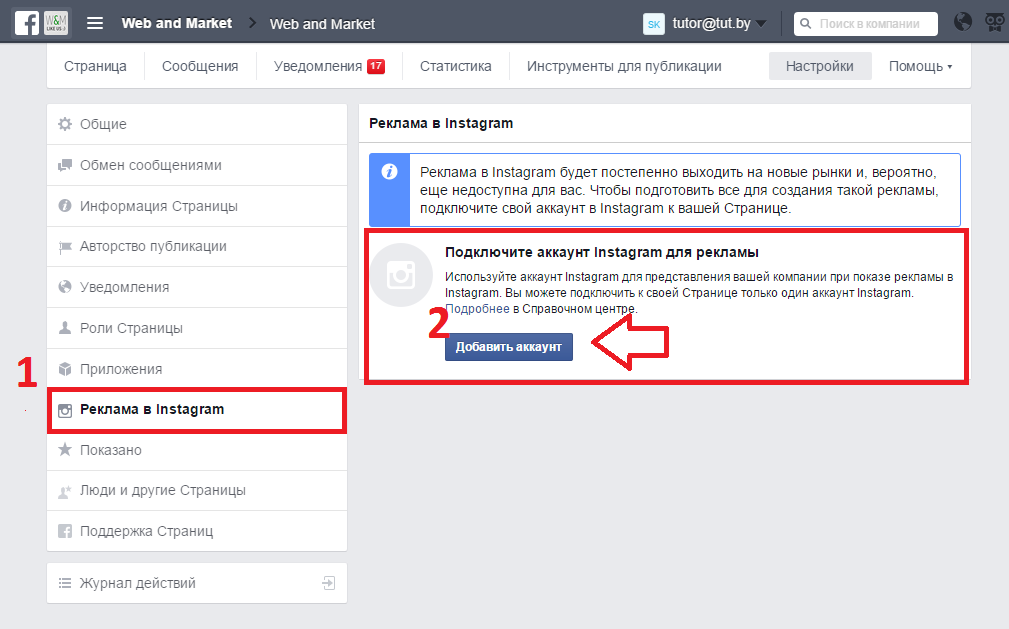
Task: Open the Показано settings section
Action: coord(197,450)
